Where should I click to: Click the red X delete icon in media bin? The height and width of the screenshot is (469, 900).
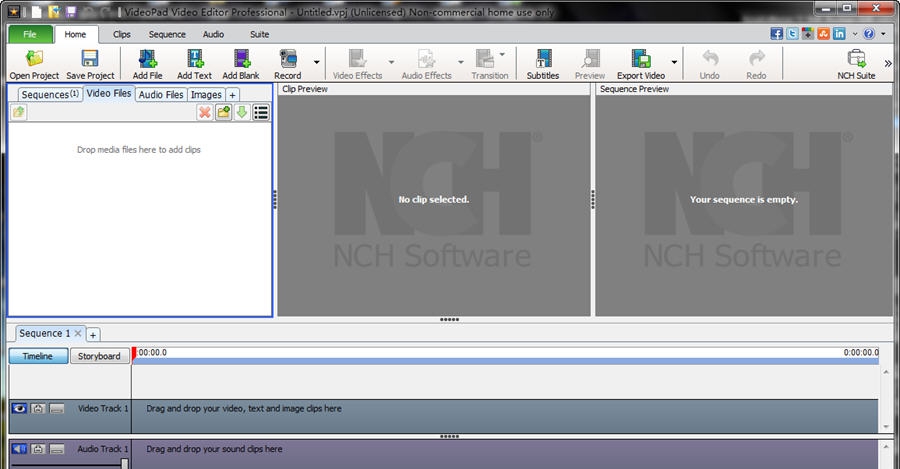205,112
